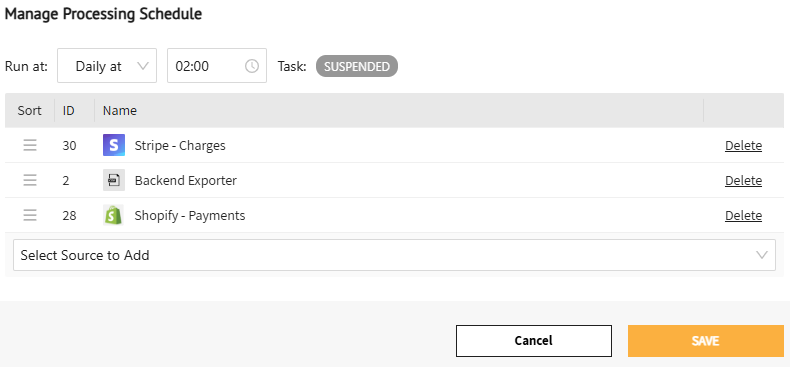790x367 pixels.
Task: Click the sort handle for Shopify - Payments
Action: click(30, 215)
